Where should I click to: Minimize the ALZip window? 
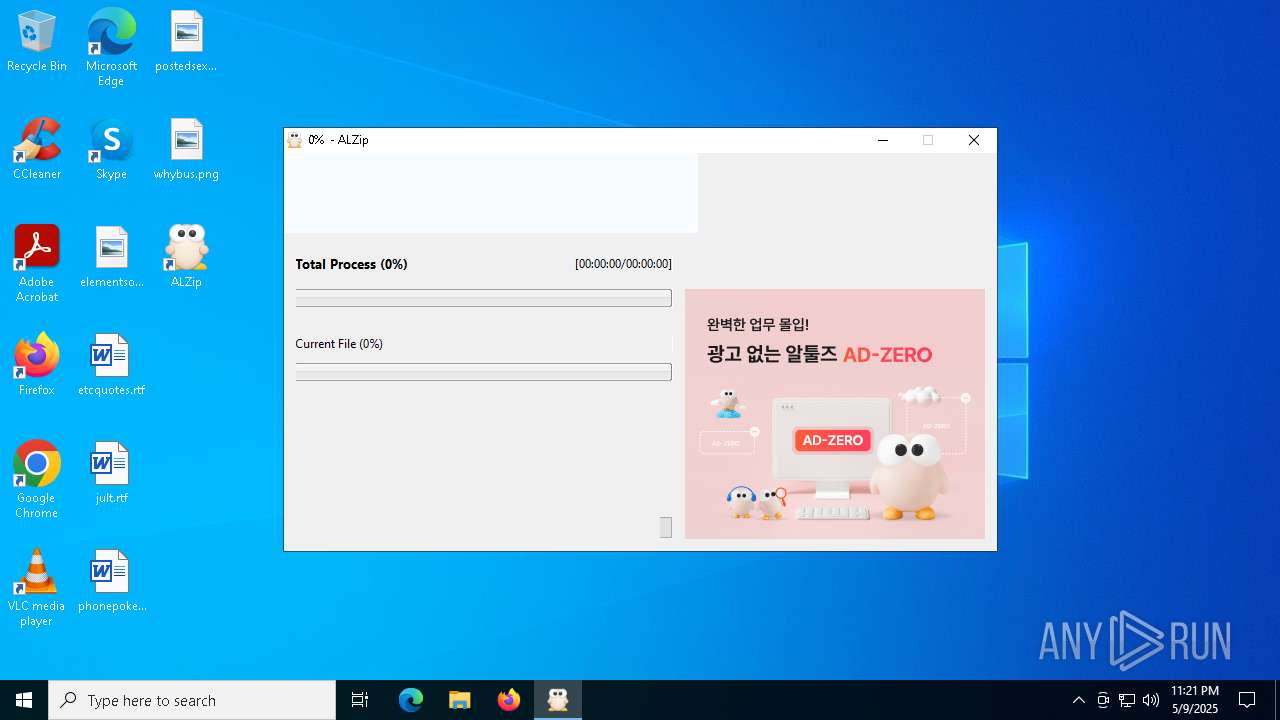pyautogui.click(x=883, y=140)
